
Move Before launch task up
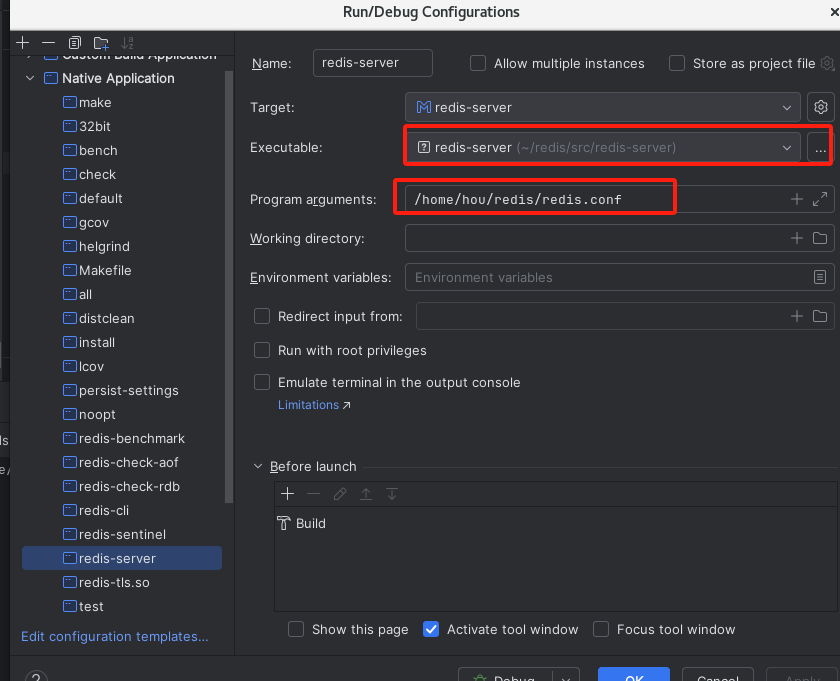pyautogui.click(x=366, y=493)
